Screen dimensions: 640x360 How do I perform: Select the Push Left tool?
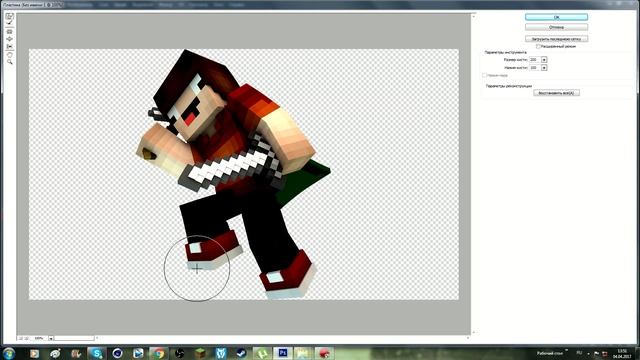click(x=9, y=47)
